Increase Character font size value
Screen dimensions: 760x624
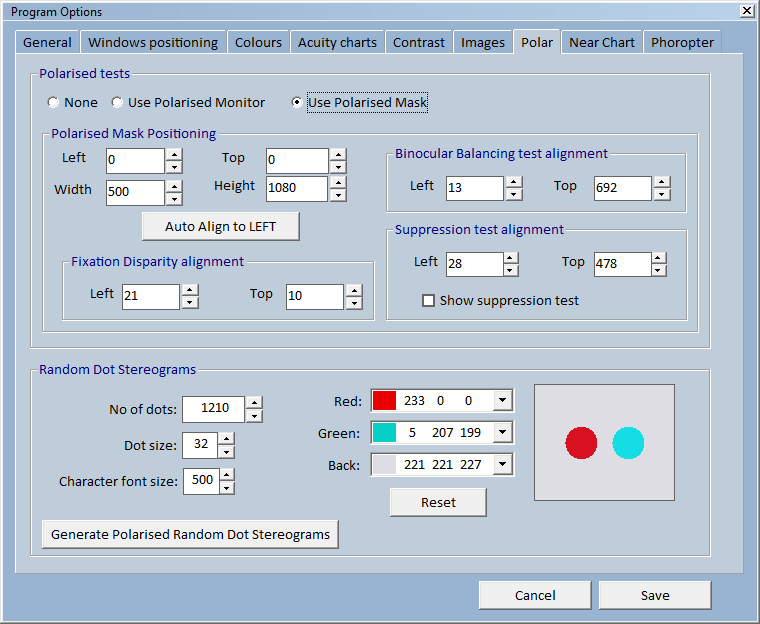pyautogui.click(x=227, y=475)
